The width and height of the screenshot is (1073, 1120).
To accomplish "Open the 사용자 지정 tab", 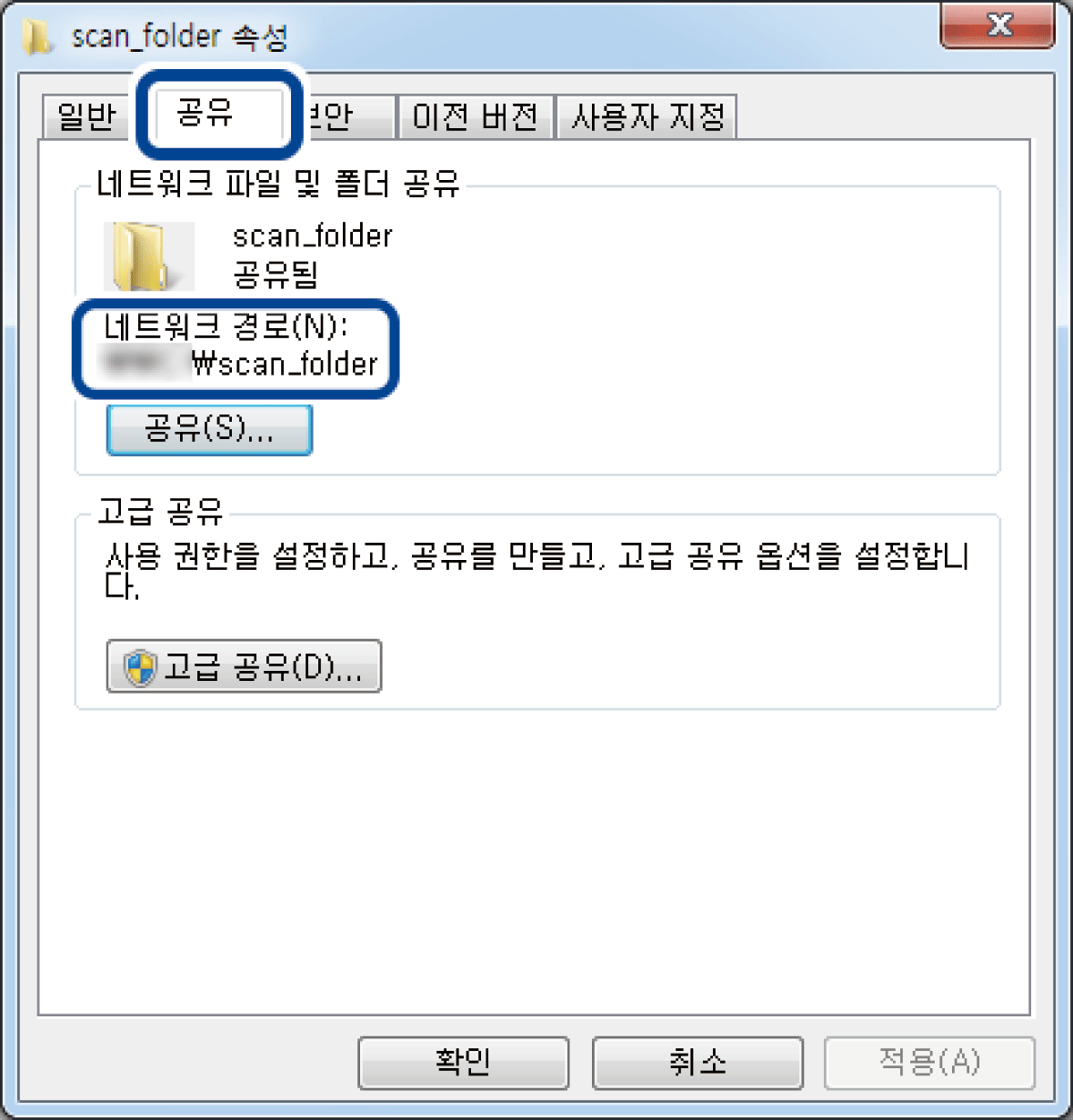I will (x=647, y=116).
